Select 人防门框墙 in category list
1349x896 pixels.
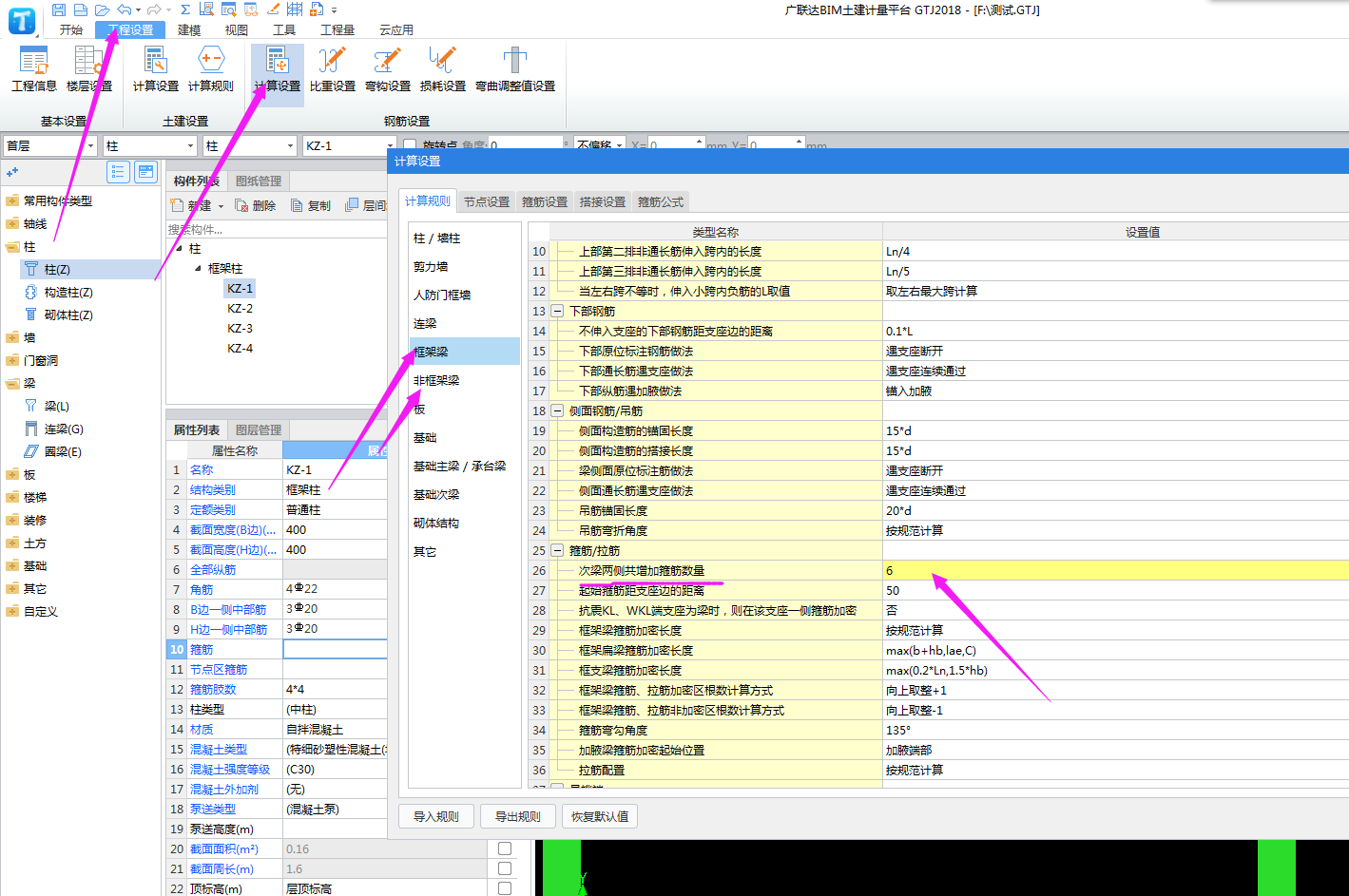(464, 295)
